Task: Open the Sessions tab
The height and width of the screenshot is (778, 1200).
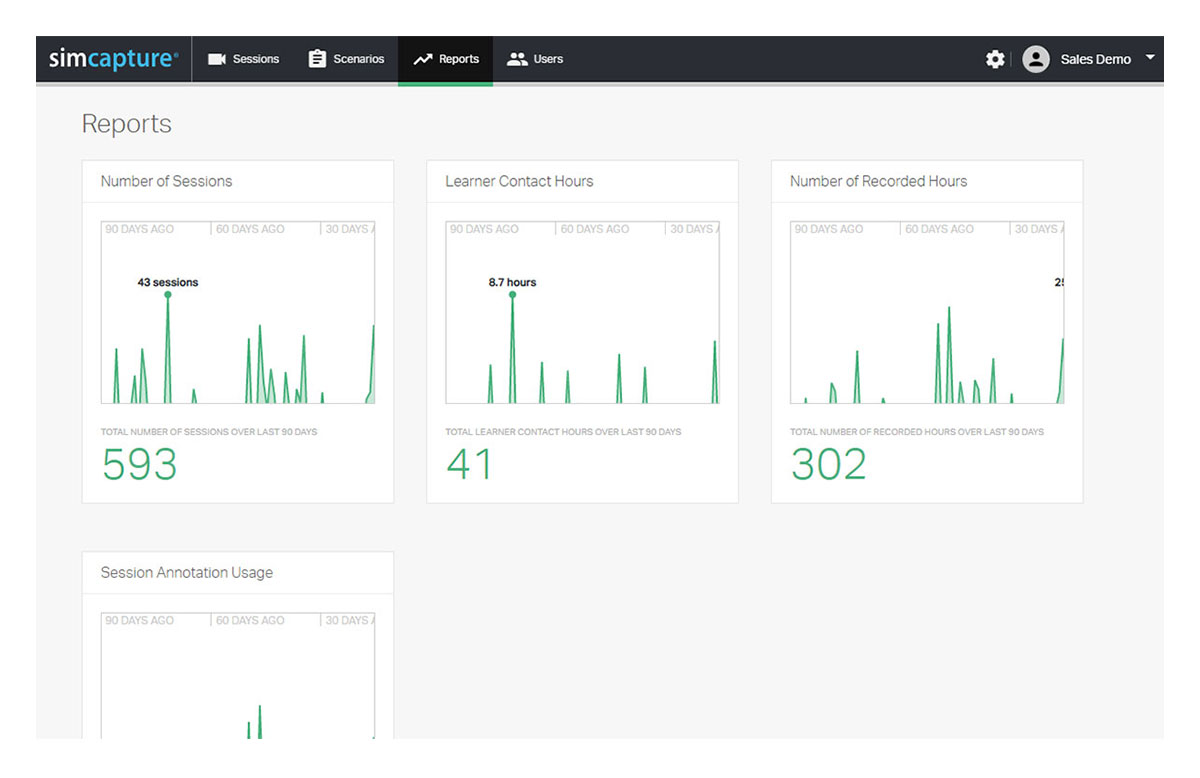Action: coord(256,59)
